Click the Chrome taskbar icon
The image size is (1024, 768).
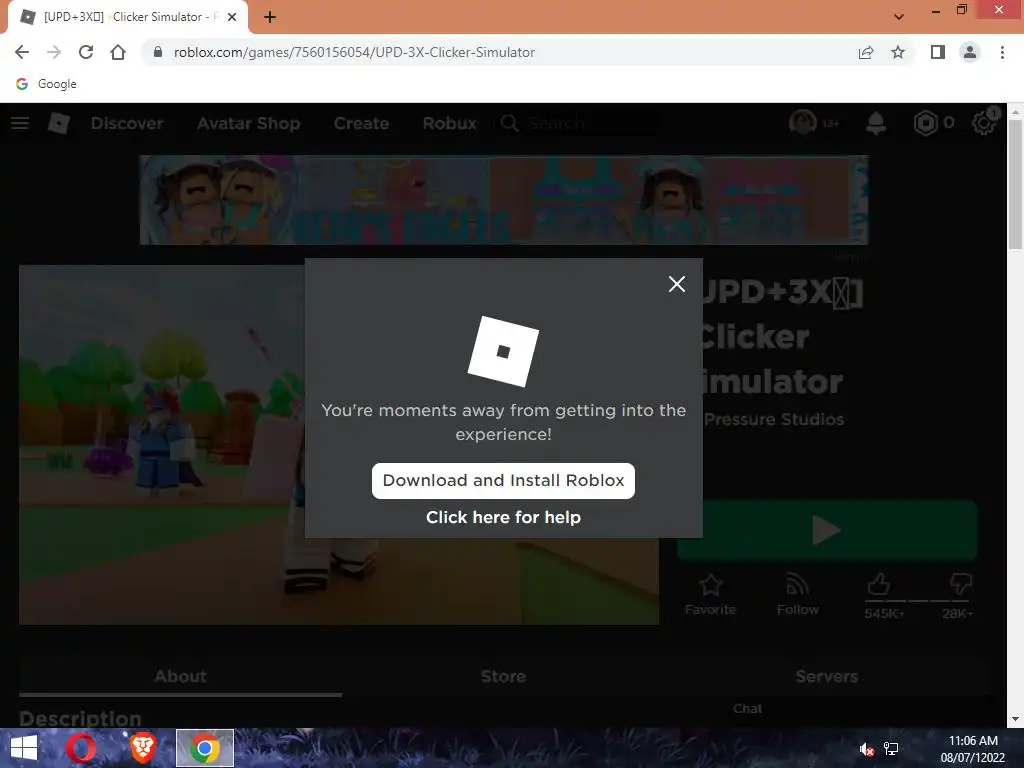point(204,748)
